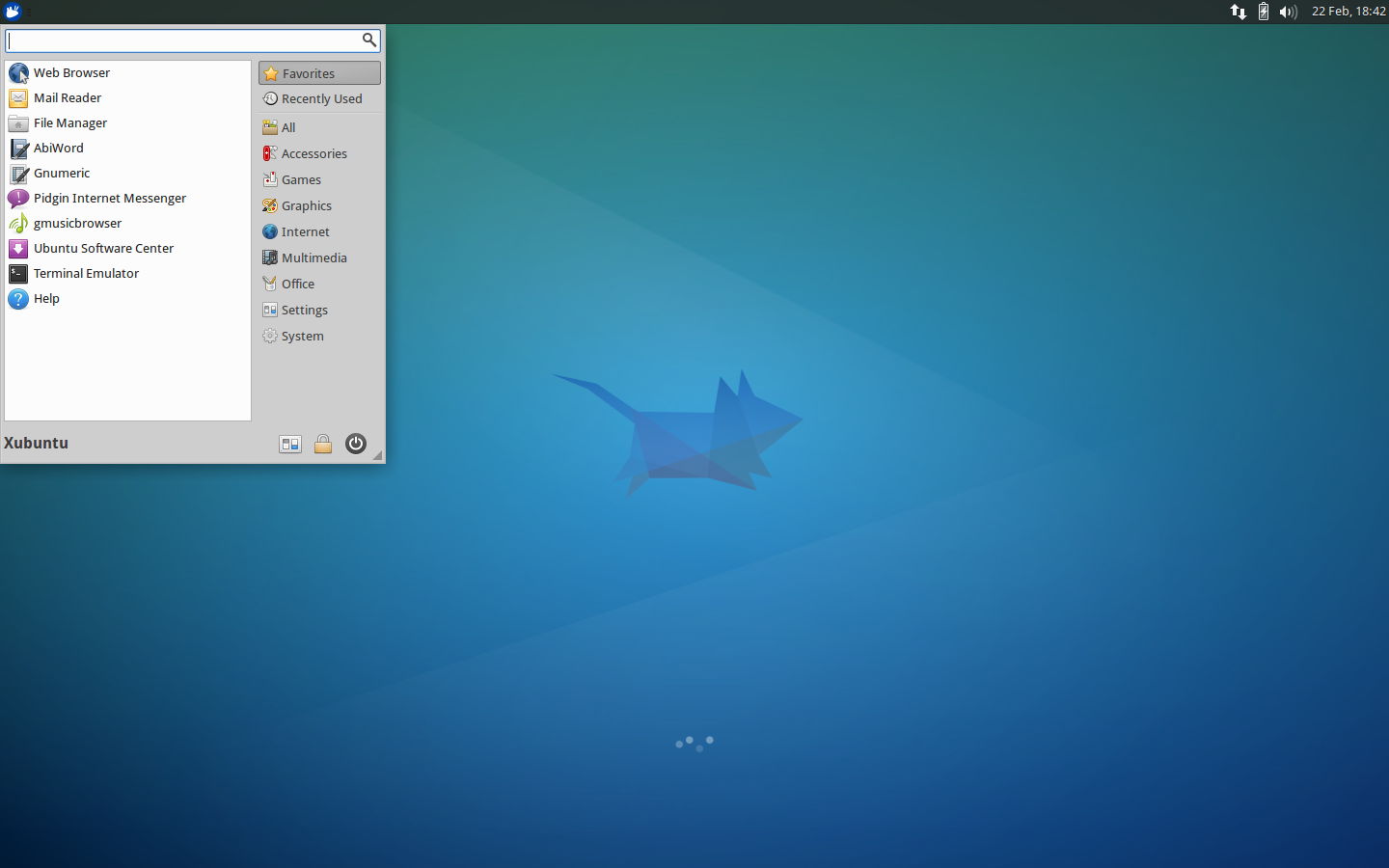The height and width of the screenshot is (868, 1389).
Task: Open gmusicbrowser
Action: point(77,223)
